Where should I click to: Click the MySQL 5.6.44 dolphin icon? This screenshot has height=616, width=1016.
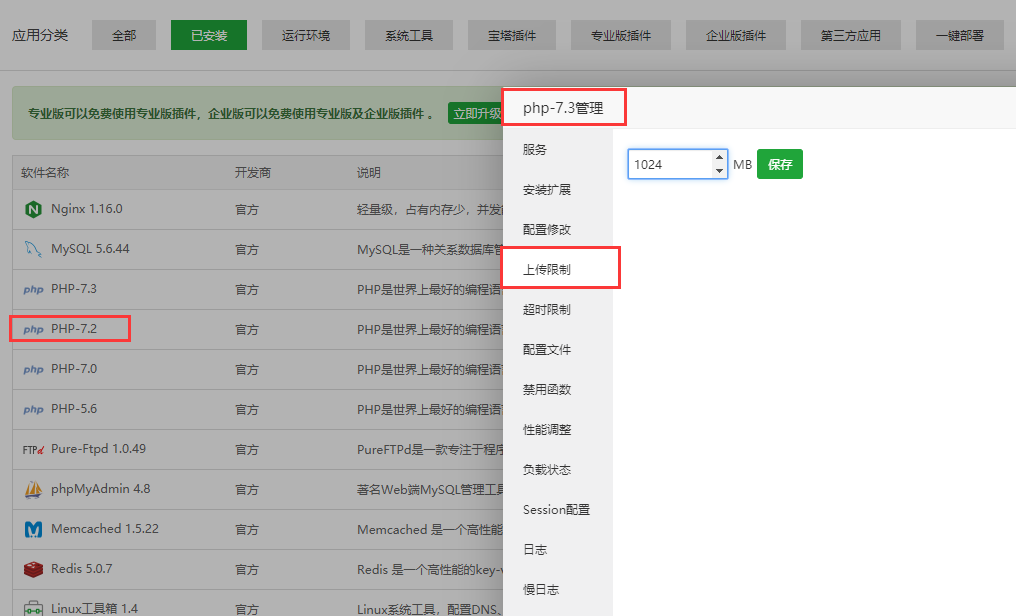pos(33,249)
